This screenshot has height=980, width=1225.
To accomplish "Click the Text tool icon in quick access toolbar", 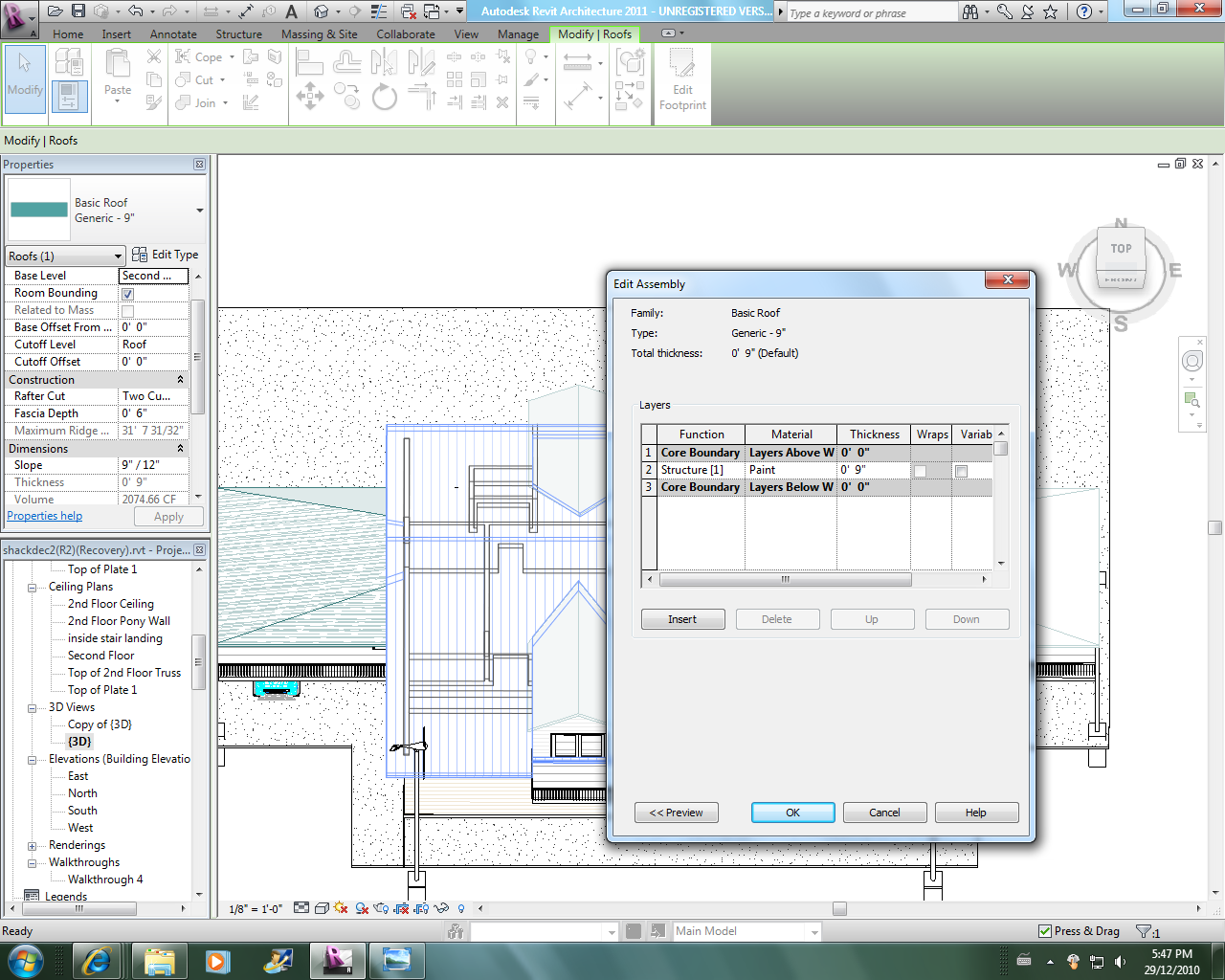I will pyautogui.click(x=292, y=11).
